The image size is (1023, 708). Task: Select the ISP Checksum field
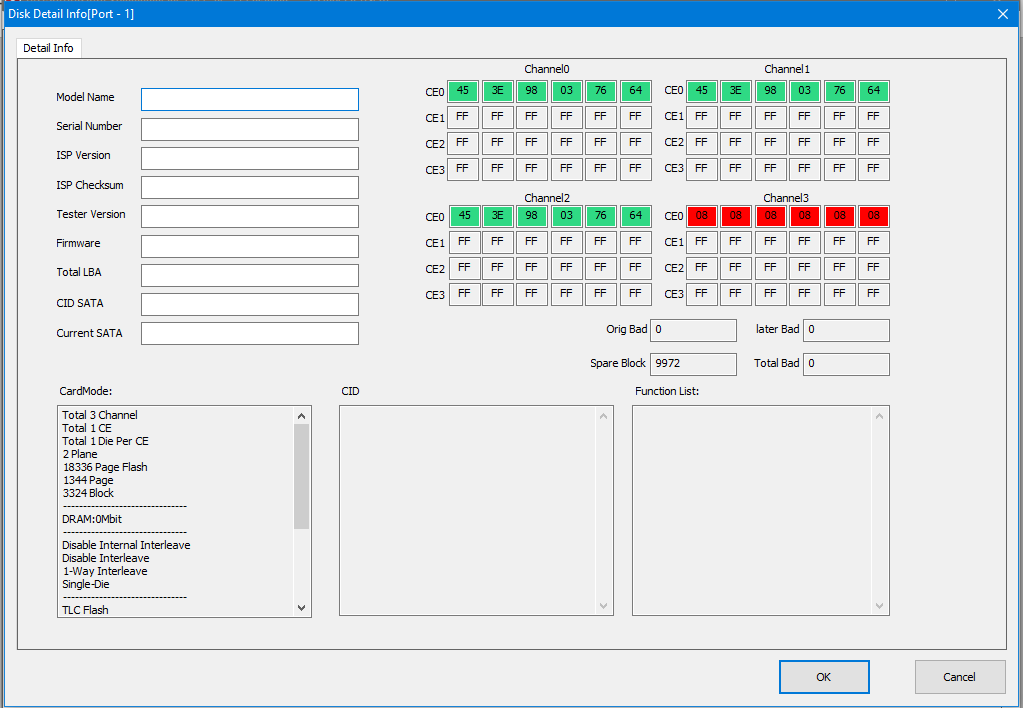250,187
